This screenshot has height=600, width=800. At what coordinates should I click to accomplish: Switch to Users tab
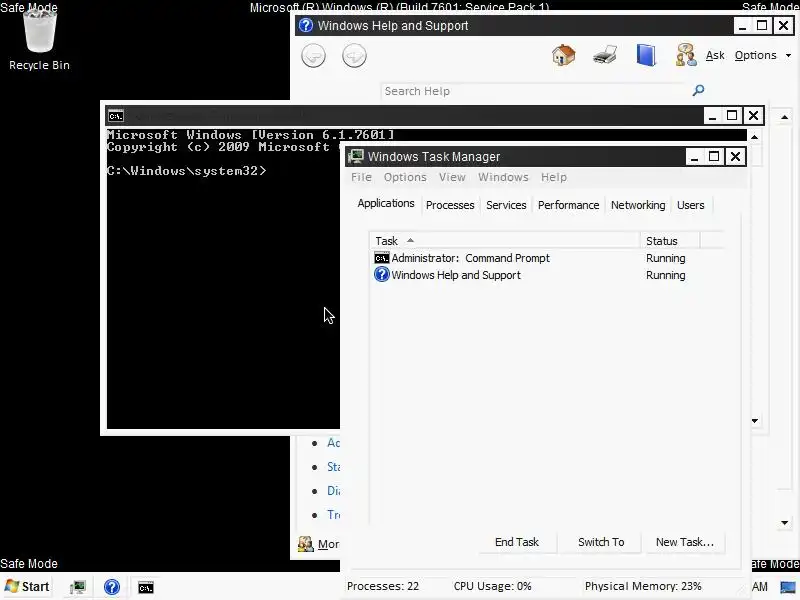(690, 205)
